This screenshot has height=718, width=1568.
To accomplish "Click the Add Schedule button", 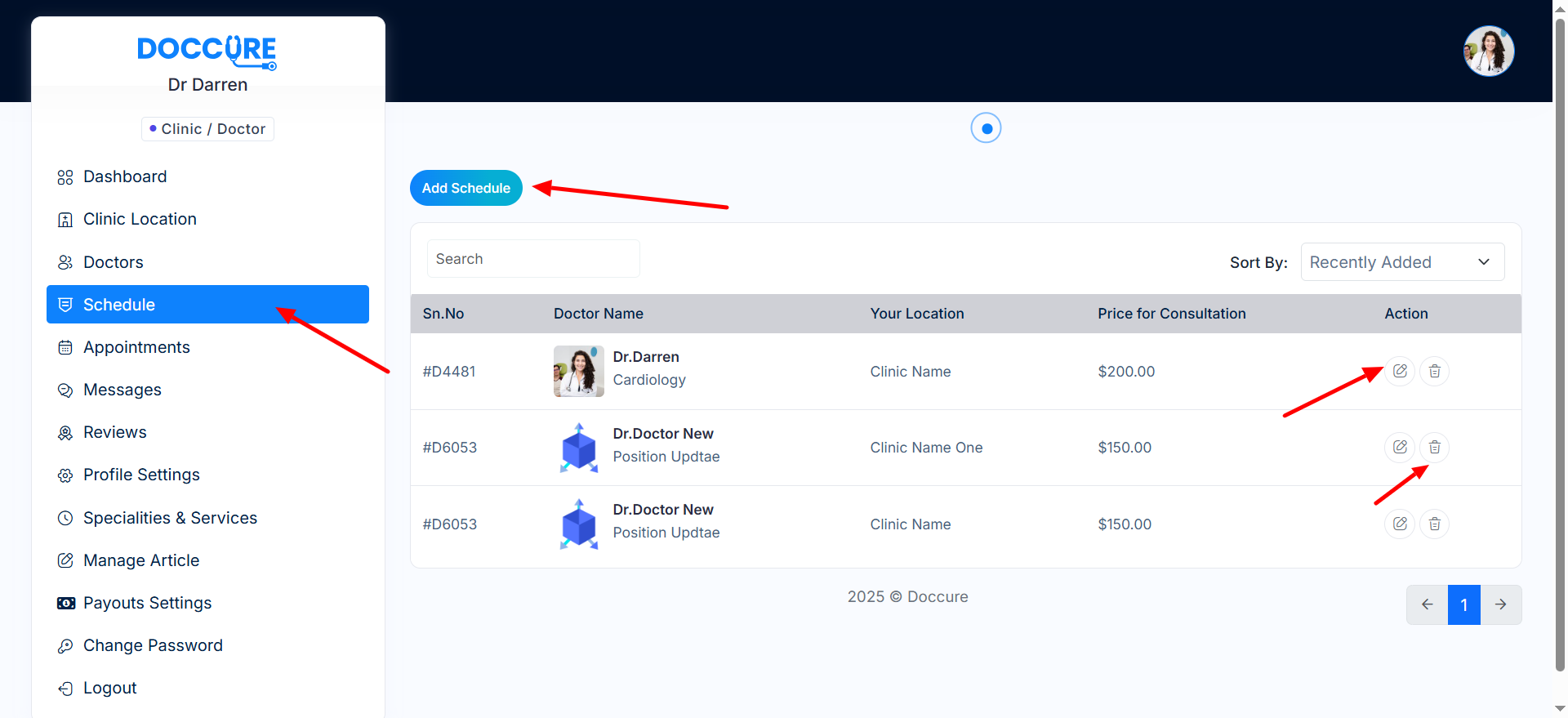I will (x=465, y=188).
